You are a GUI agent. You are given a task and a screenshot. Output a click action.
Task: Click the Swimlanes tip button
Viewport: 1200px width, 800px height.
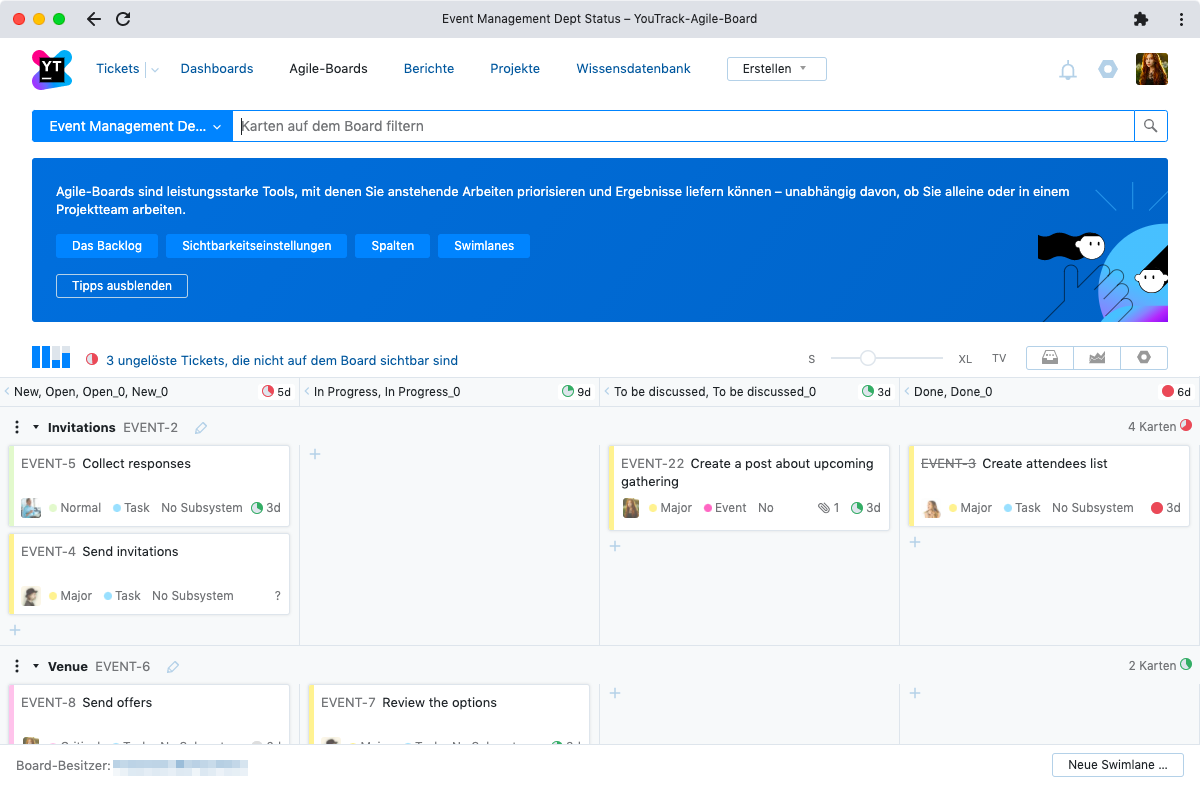(484, 246)
